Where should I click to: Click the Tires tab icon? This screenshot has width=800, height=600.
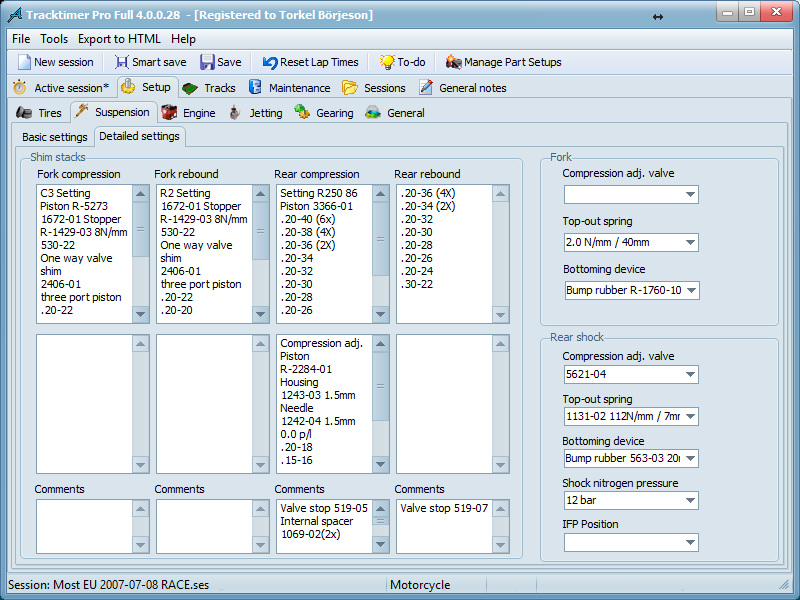click(x=24, y=112)
